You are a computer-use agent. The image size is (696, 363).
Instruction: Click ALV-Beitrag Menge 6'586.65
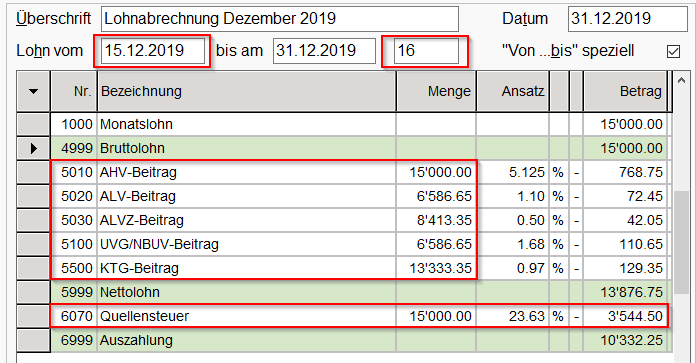click(444, 196)
